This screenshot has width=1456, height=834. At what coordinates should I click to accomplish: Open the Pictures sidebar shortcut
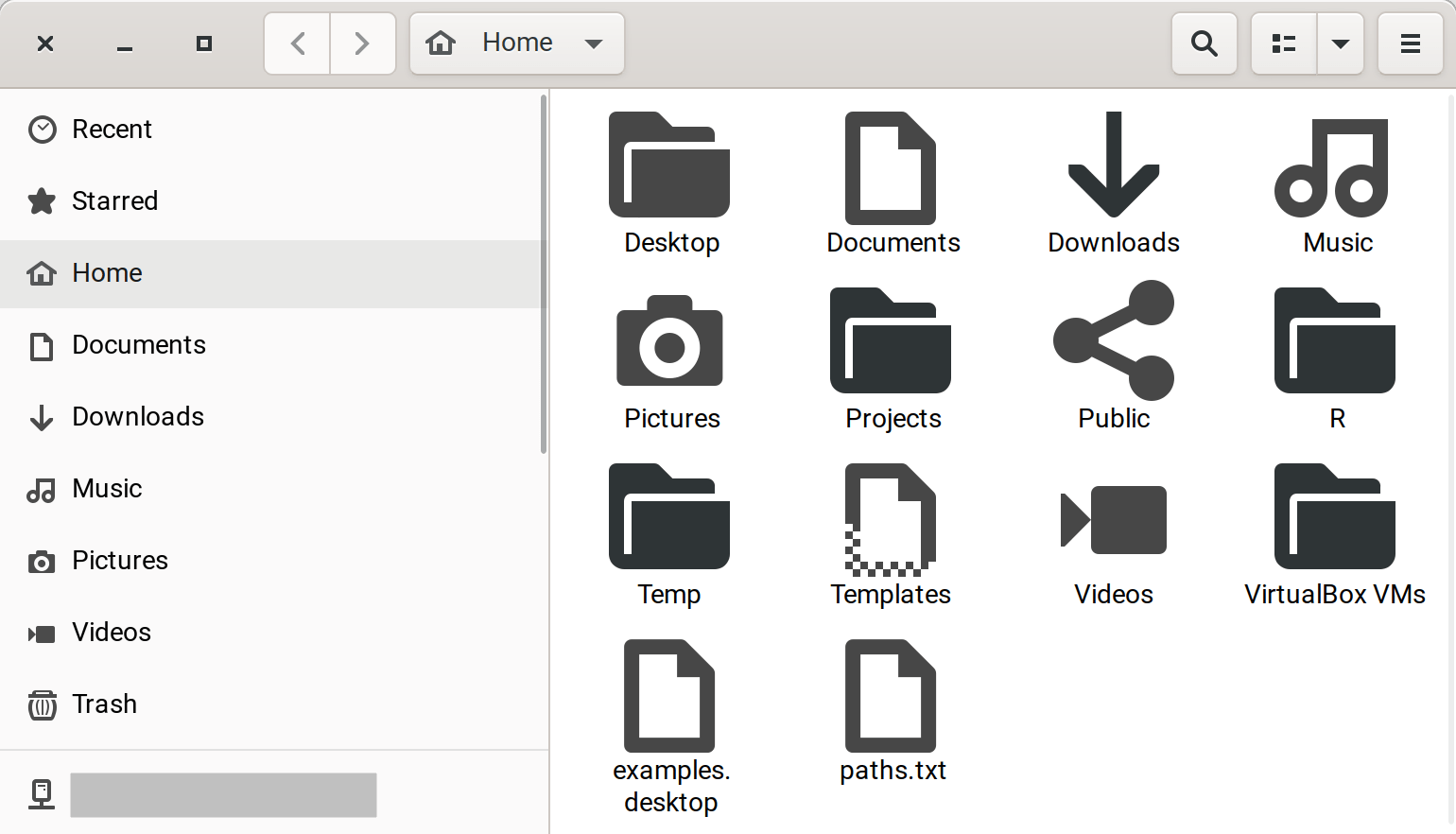pos(120,560)
